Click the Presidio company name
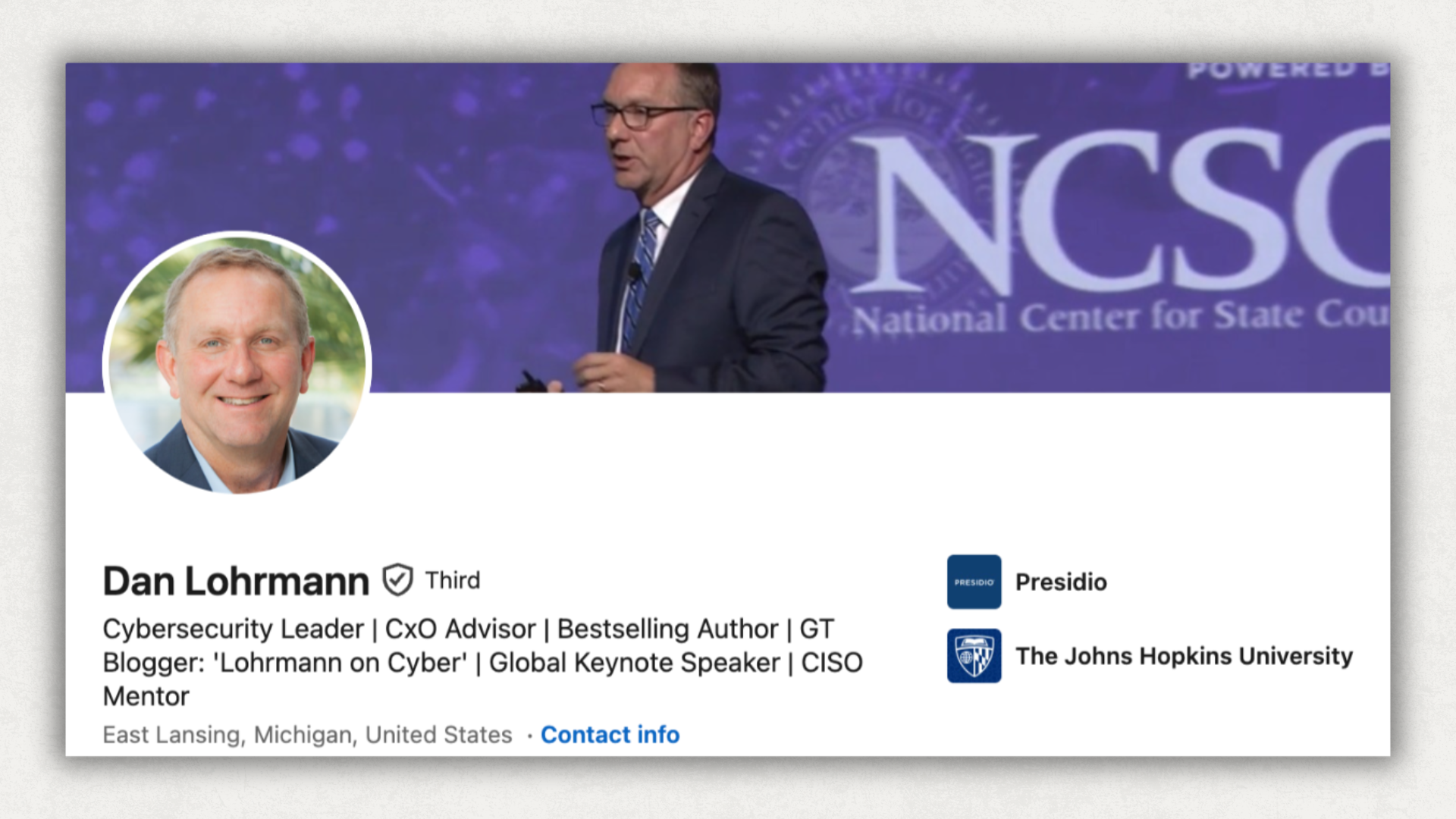1456x819 pixels. click(x=1061, y=582)
